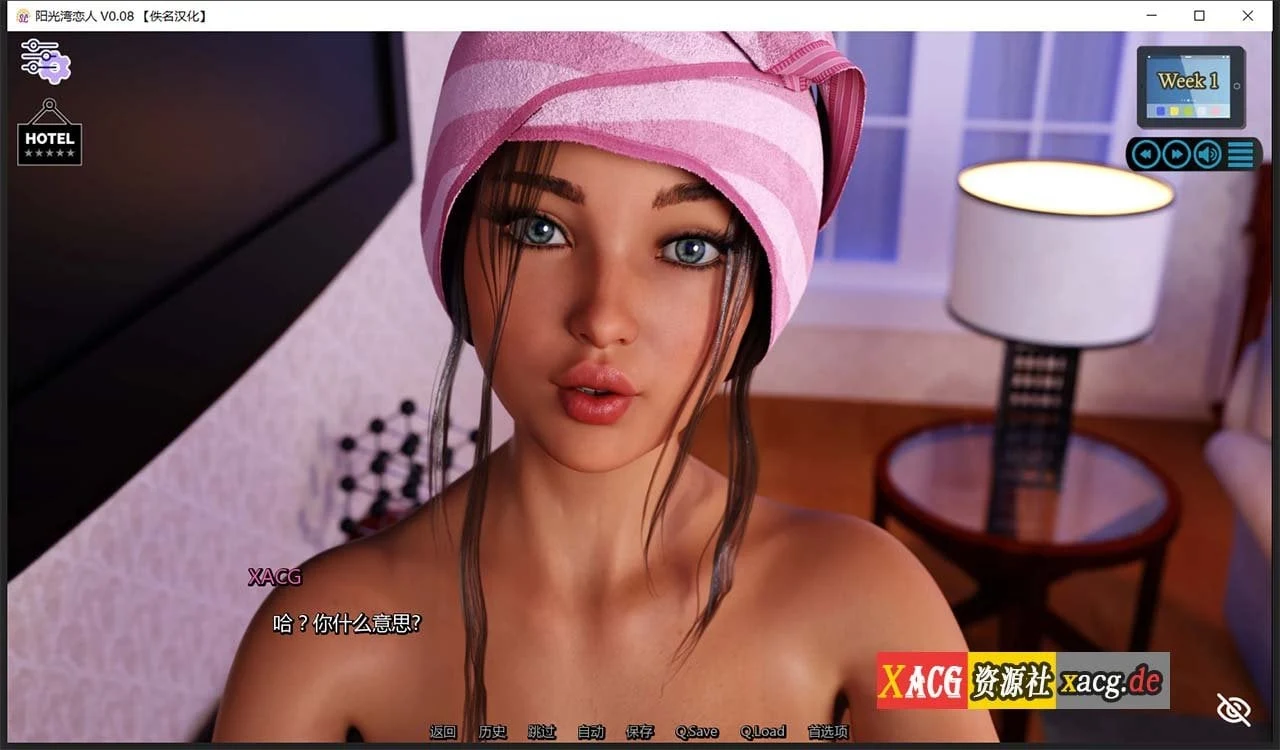The height and width of the screenshot is (750, 1280).
Task: Click the rewind double-arrow button
Action: tap(1146, 154)
